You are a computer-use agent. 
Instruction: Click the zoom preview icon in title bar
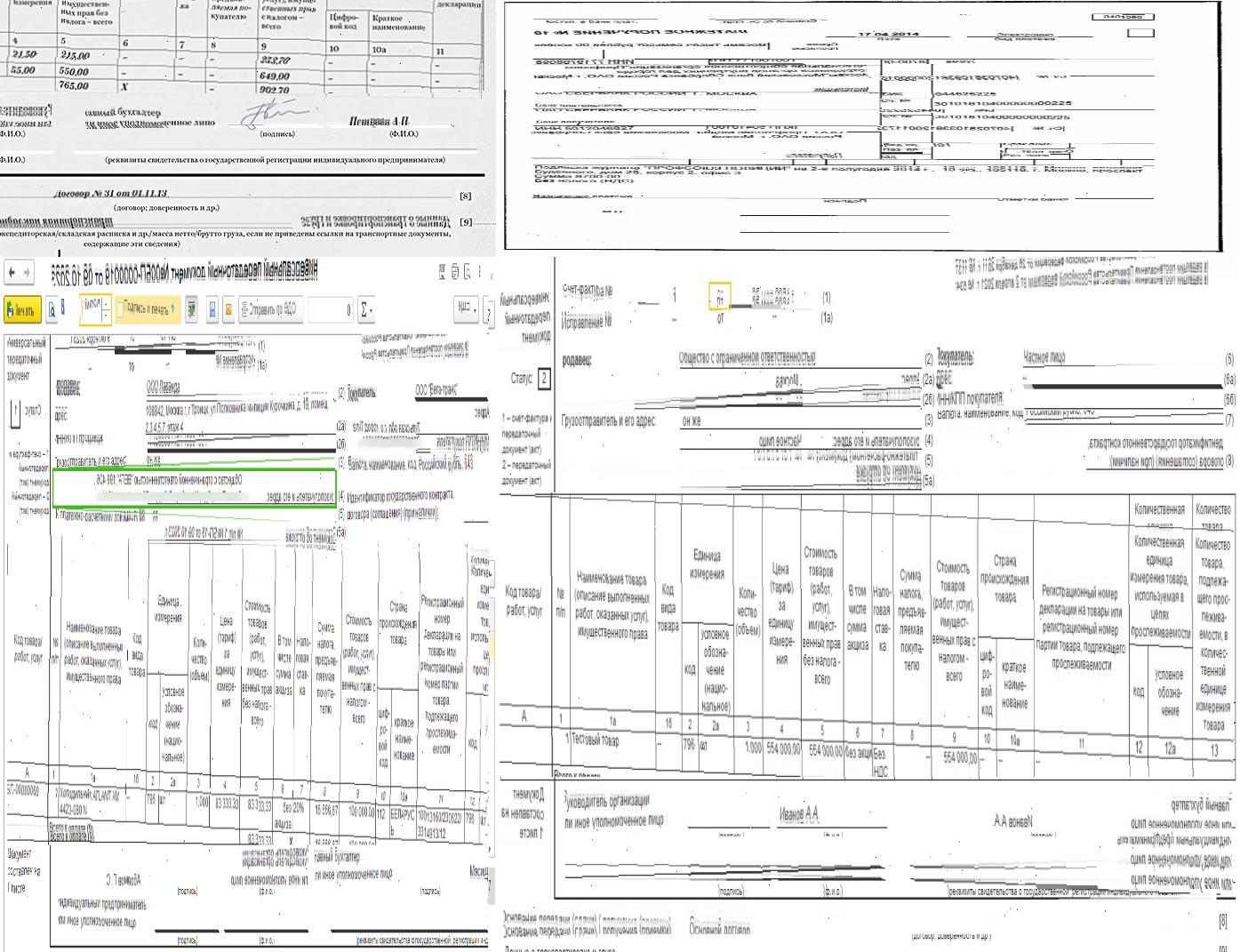(467, 272)
